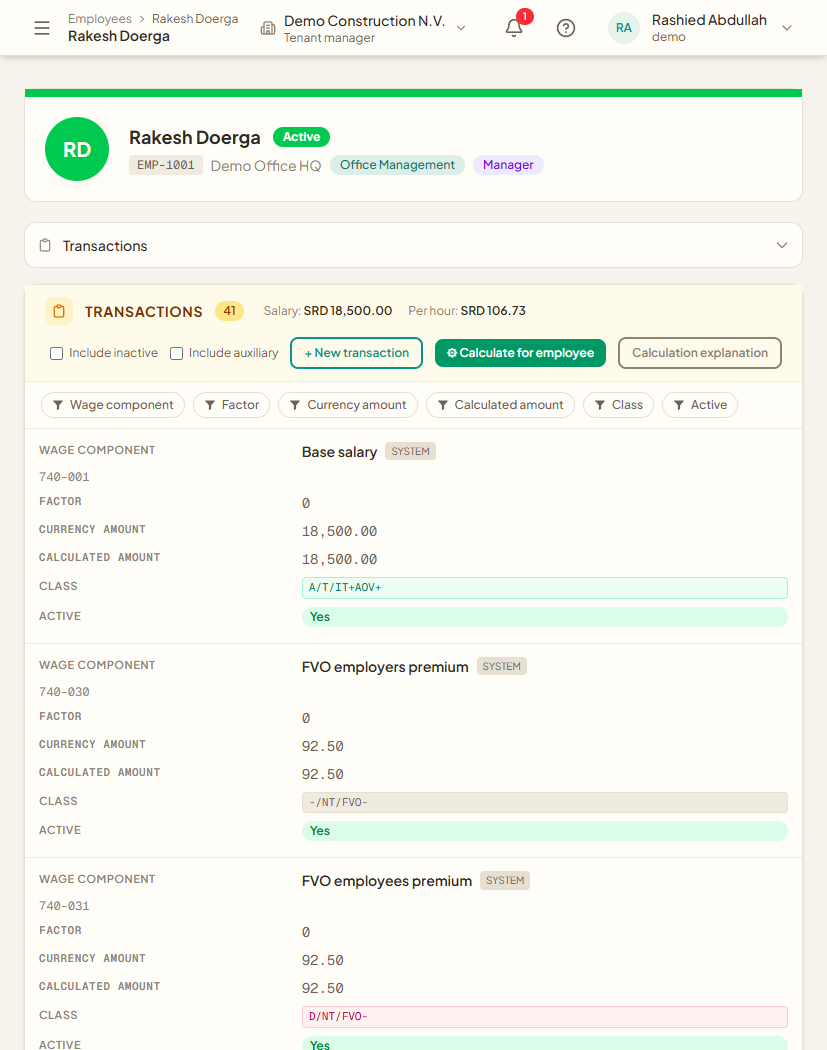Enable the Include inactive checkbox
The height and width of the screenshot is (1050, 827).
click(x=56, y=354)
